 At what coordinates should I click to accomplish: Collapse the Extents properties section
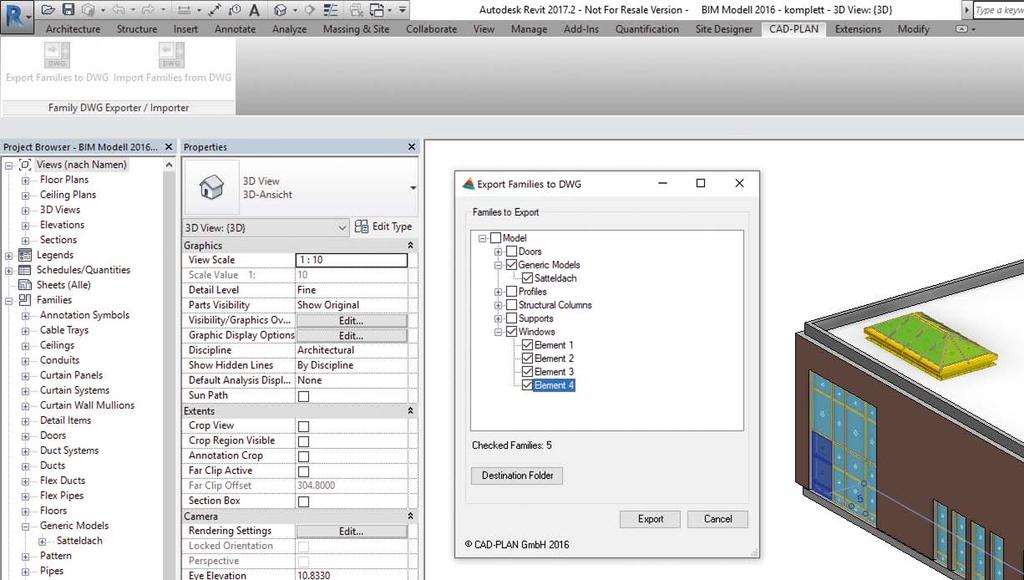point(410,411)
